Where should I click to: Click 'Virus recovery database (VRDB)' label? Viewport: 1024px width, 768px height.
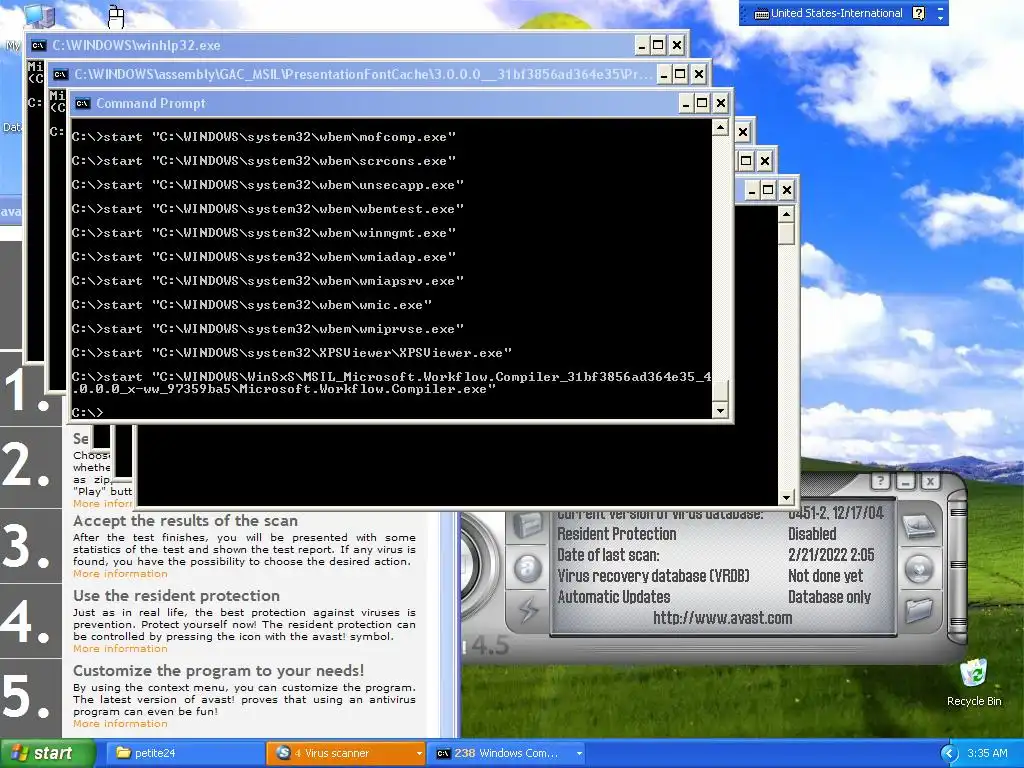click(653, 576)
